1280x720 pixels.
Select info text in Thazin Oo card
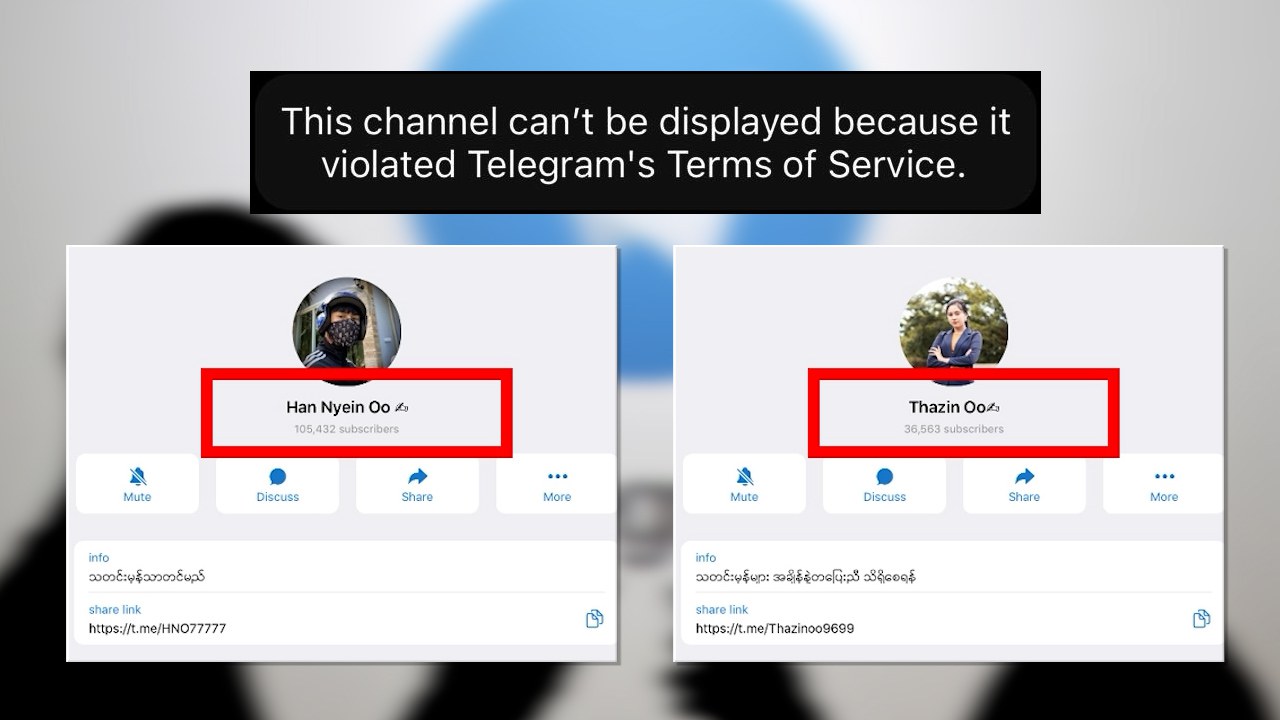(806, 577)
